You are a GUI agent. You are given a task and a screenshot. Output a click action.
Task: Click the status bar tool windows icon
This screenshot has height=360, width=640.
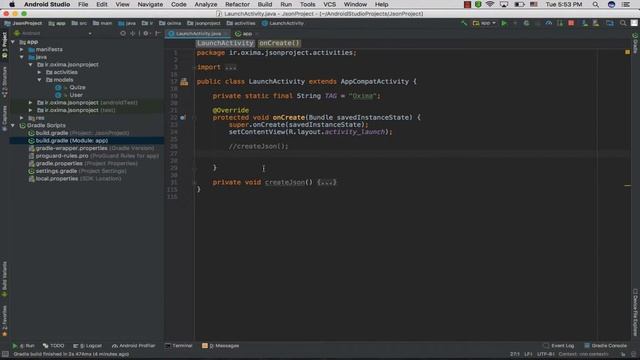pyautogui.click(x=5, y=354)
